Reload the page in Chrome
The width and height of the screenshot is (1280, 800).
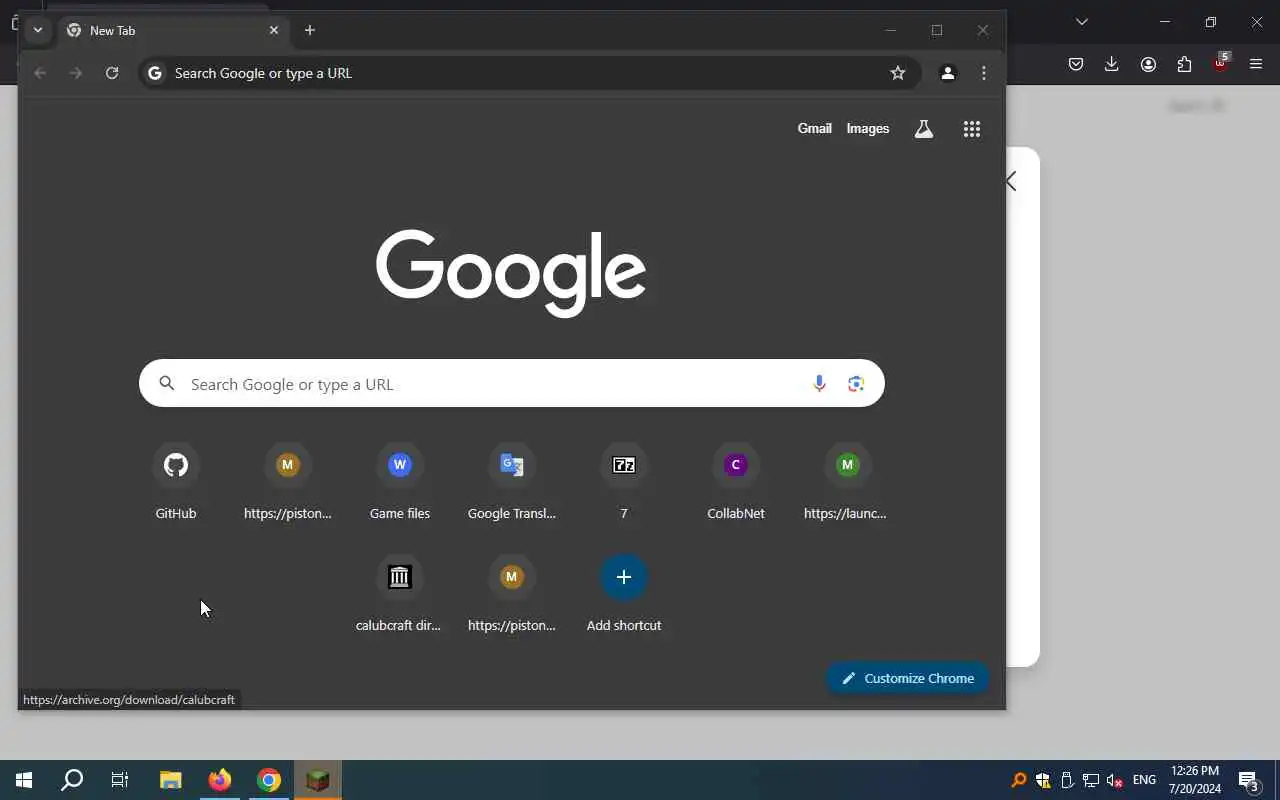(112, 73)
